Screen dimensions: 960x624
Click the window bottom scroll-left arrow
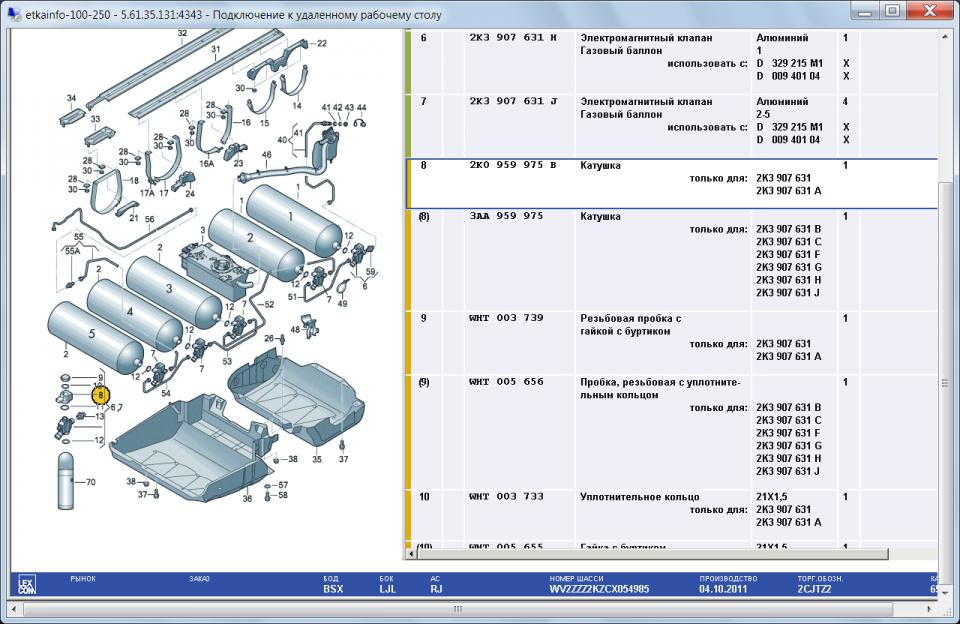coord(15,609)
